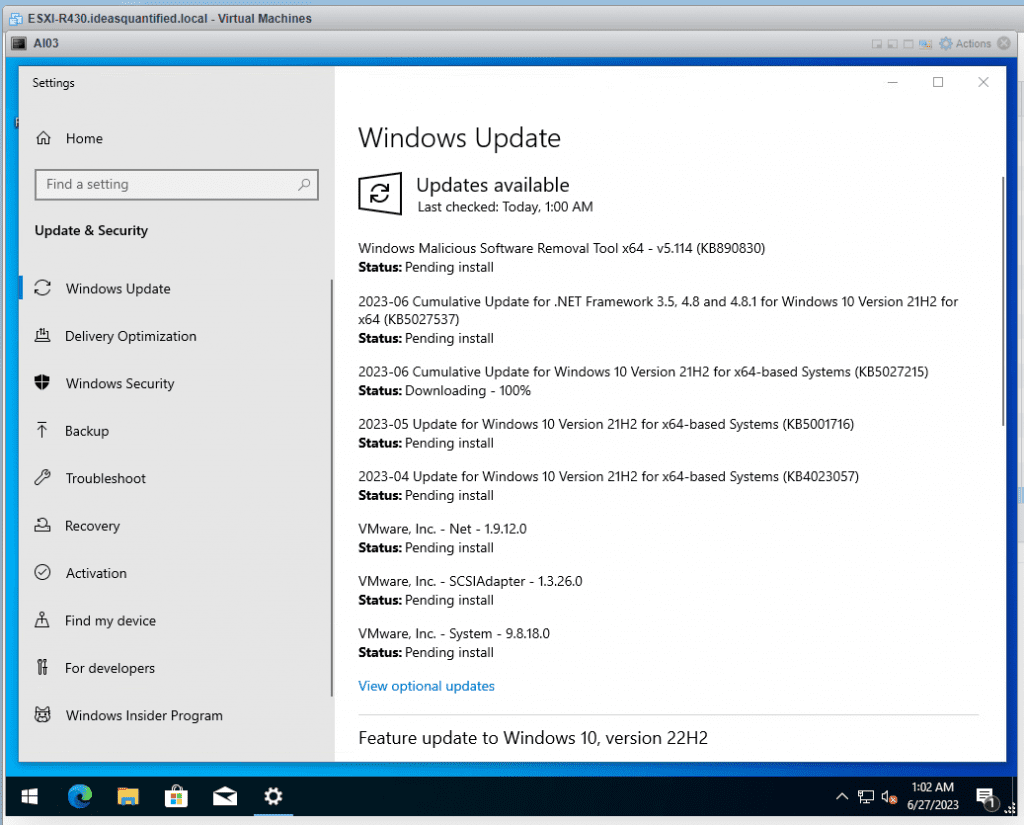Open the Actions dropdown in console header
This screenshot has width=1024, height=825.
click(965, 44)
